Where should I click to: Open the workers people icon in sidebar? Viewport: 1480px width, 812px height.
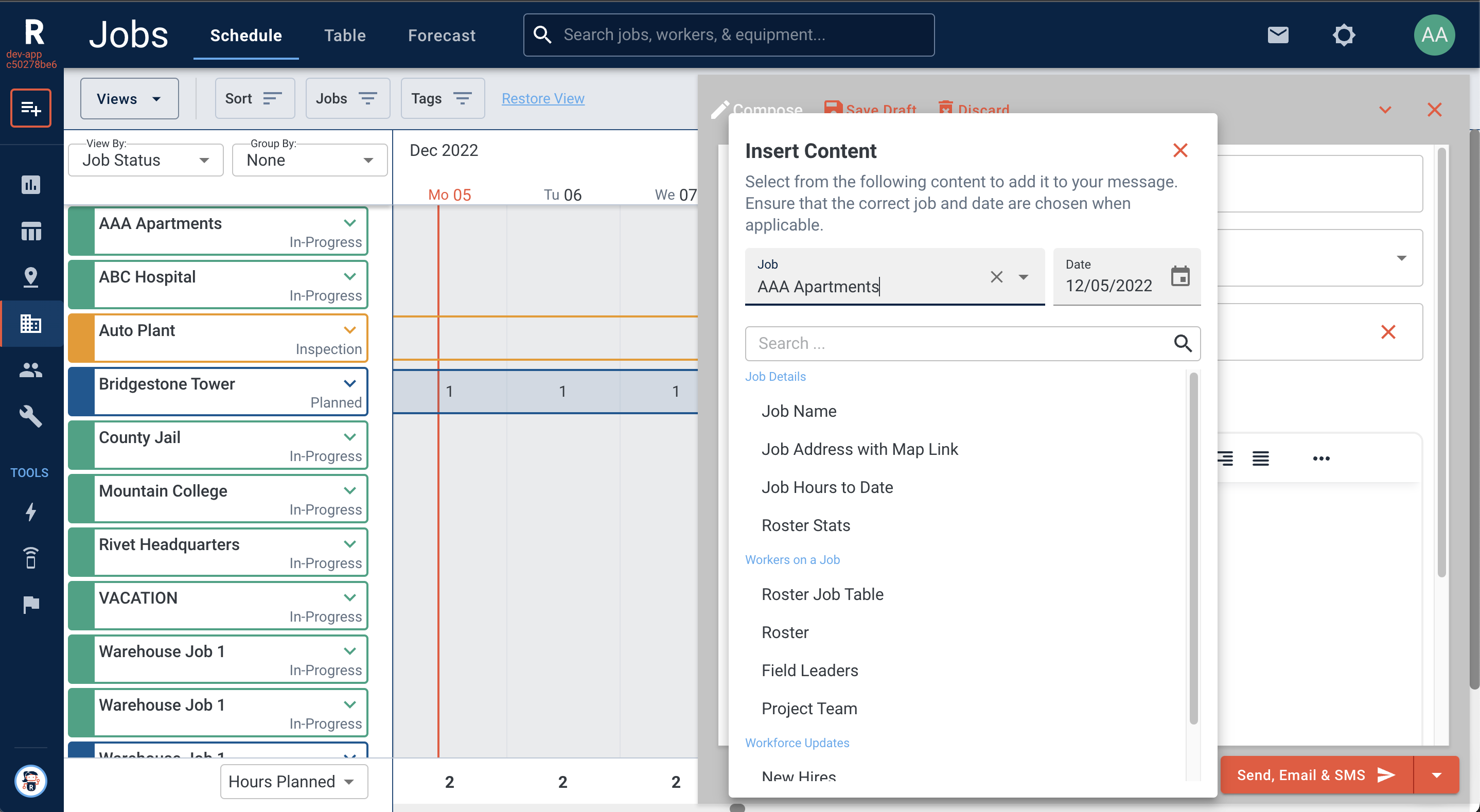[x=30, y=370]
